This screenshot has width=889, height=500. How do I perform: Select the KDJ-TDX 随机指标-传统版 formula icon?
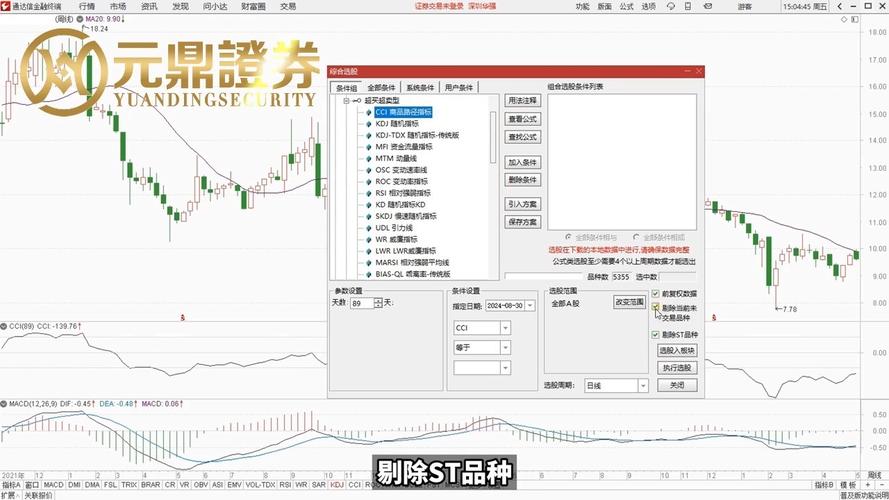coord(369,135)
